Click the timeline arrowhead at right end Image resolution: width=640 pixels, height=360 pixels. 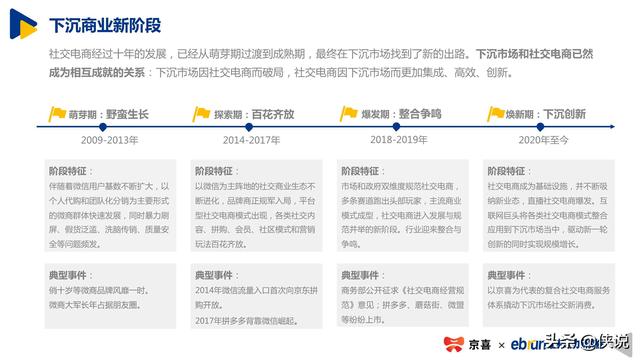(x=611, y=127)
